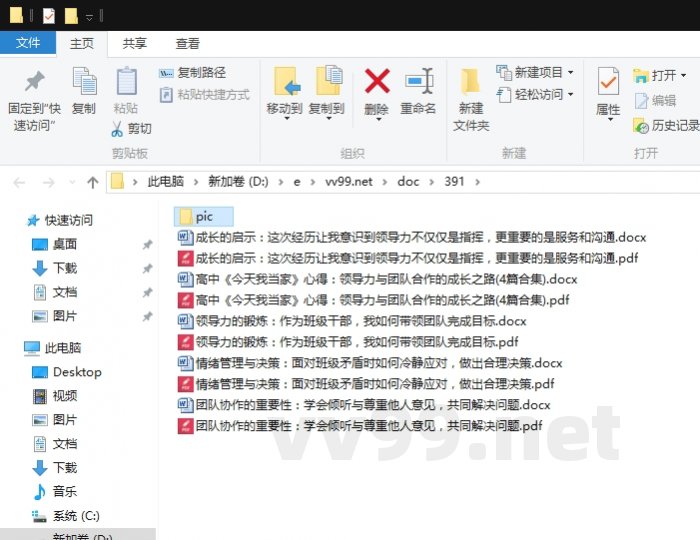700x540 pixels.
Task: Select 高中《今天我当家》心得 docx file
Action: tap(377, 279)
